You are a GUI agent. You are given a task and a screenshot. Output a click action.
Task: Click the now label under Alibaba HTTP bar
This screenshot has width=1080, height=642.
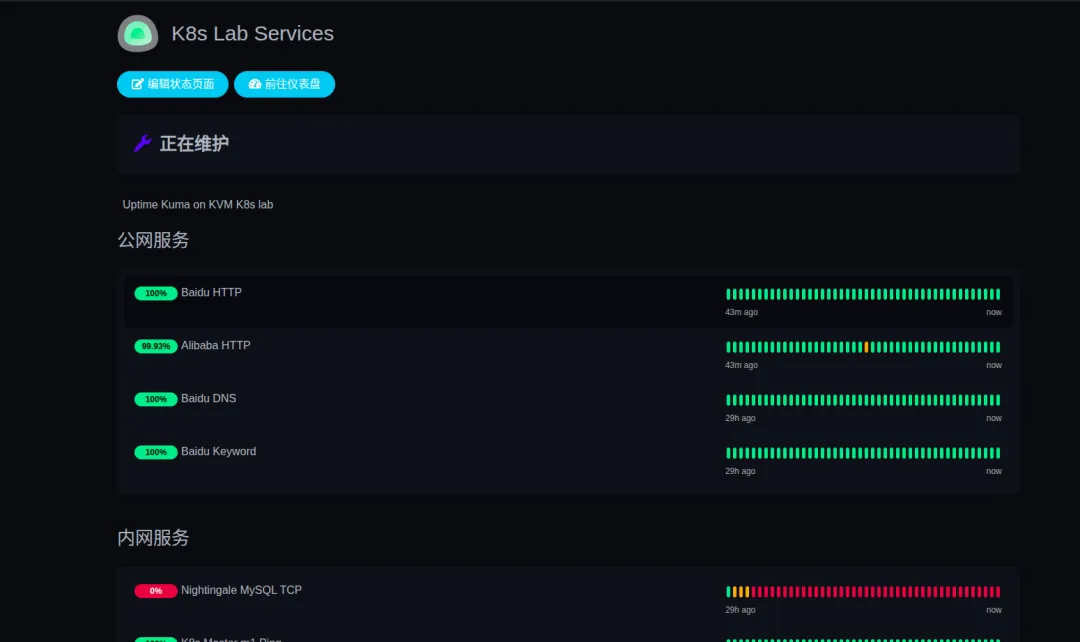pyautogui.click(x=994, y=365)
